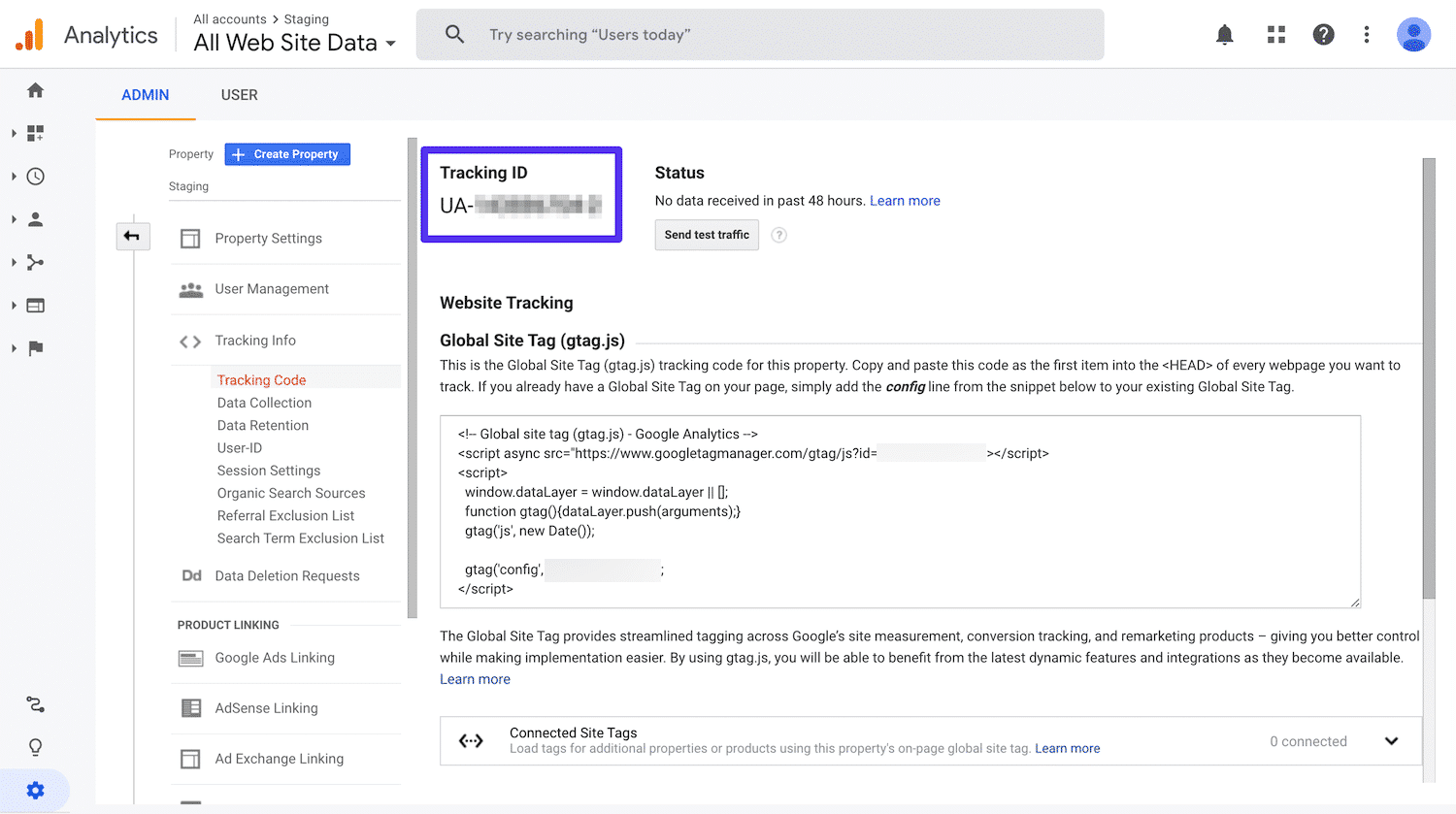This screenshot has width=1456, height=814.
Task: Collapse the Property settings panel with the back arrow
Action: (133, 236)
